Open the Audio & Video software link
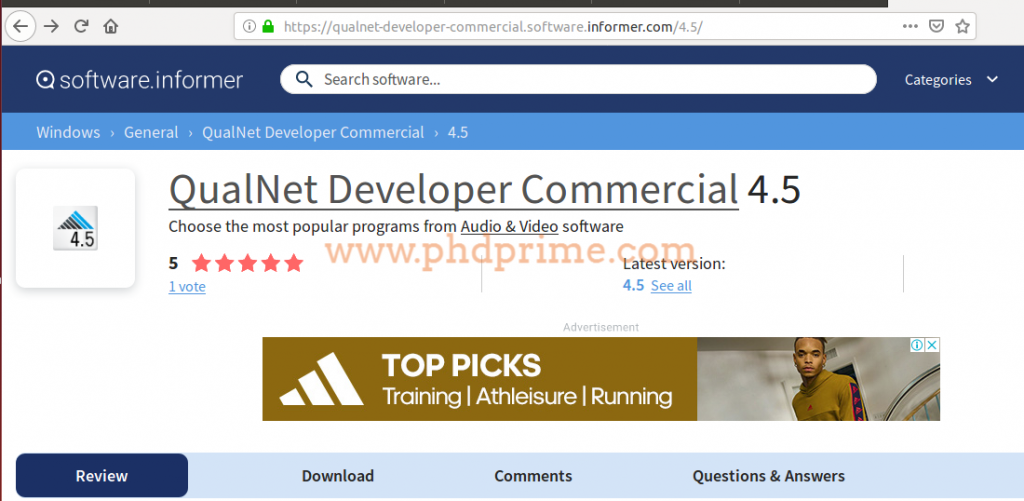 point(509,227)
